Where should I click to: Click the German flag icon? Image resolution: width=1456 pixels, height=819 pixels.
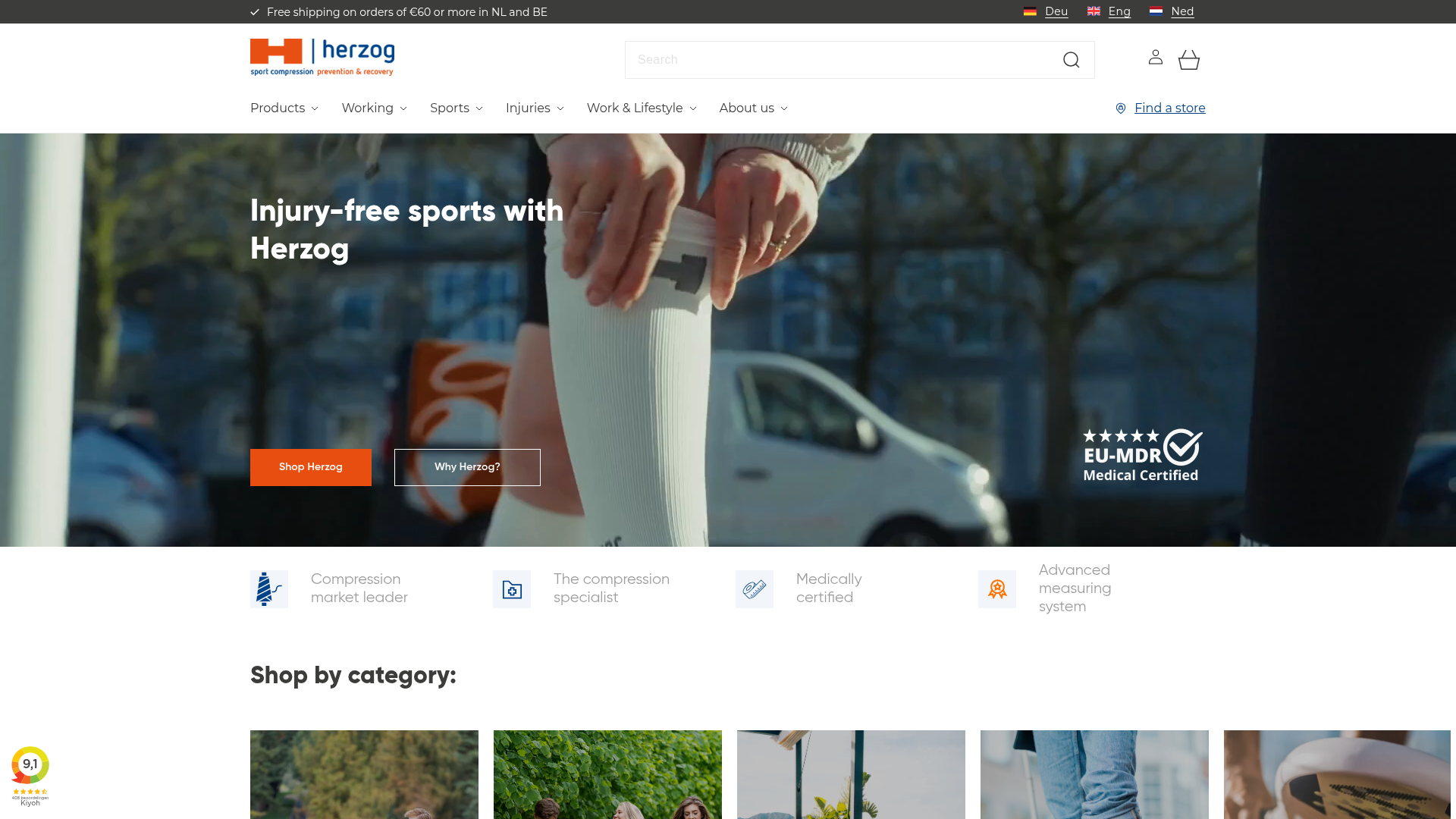click(x=1030, y=11)
